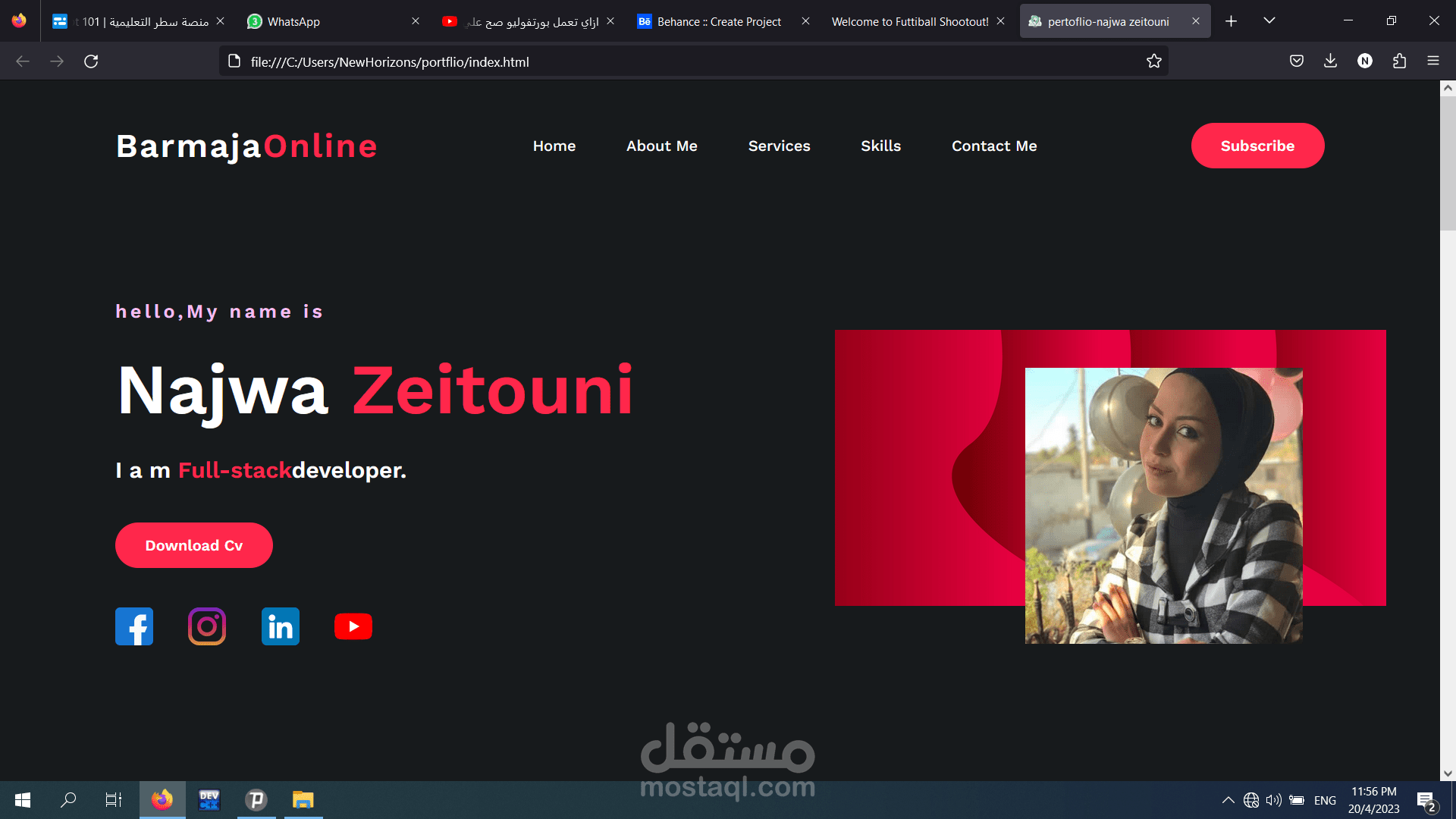Reload the current page
The height and width of the screenshot is (819, 1456).
click(91, 61)
